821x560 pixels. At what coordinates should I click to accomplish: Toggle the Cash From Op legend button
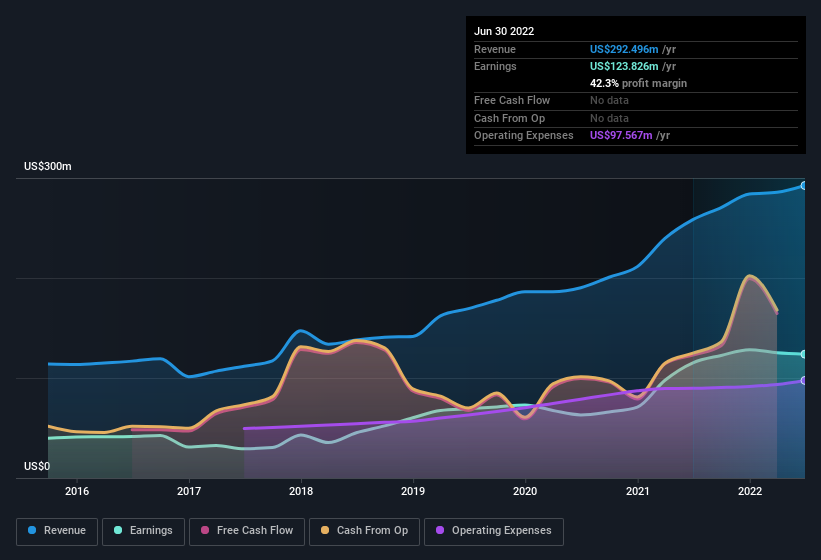click(364, 531)
